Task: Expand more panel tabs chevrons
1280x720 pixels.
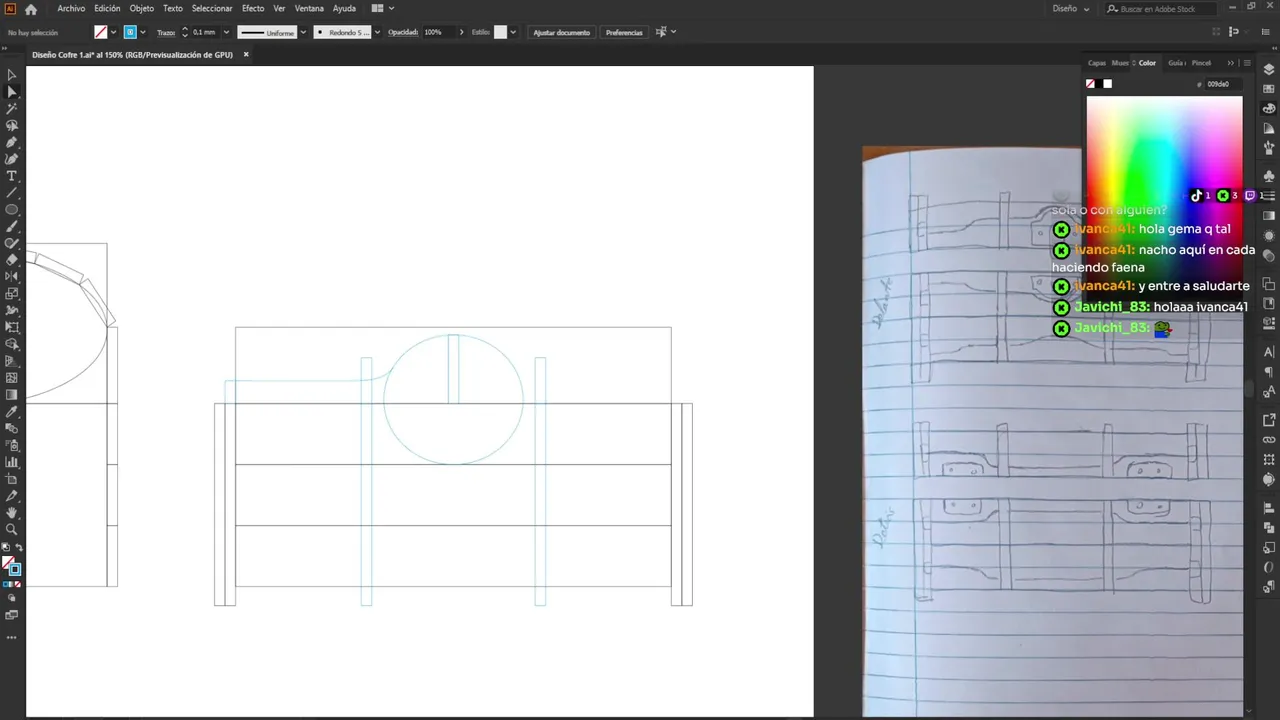Action: [1231, 63]
